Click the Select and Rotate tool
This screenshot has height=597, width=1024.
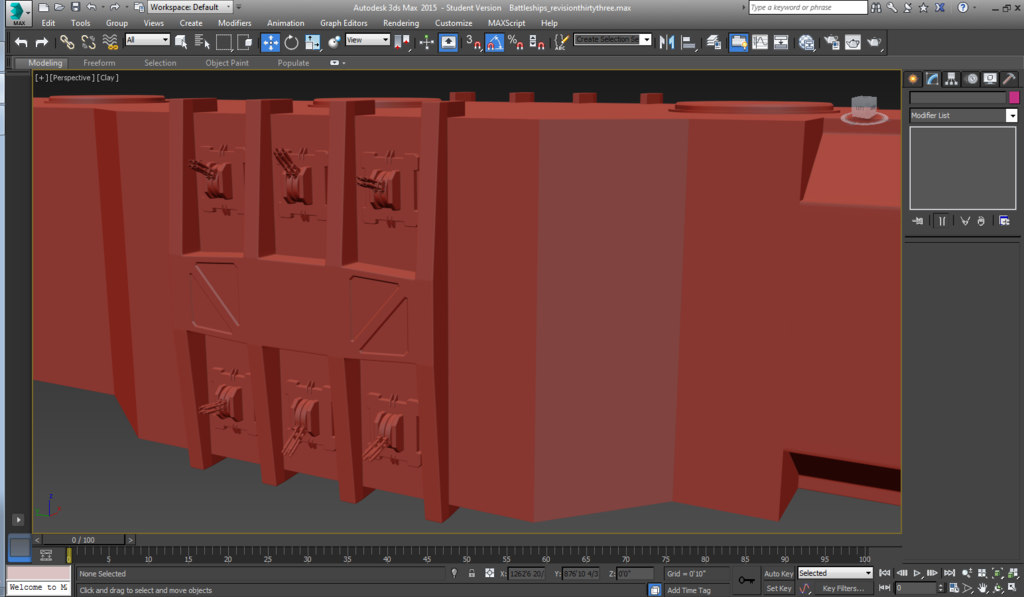click(x=291, y=42)
